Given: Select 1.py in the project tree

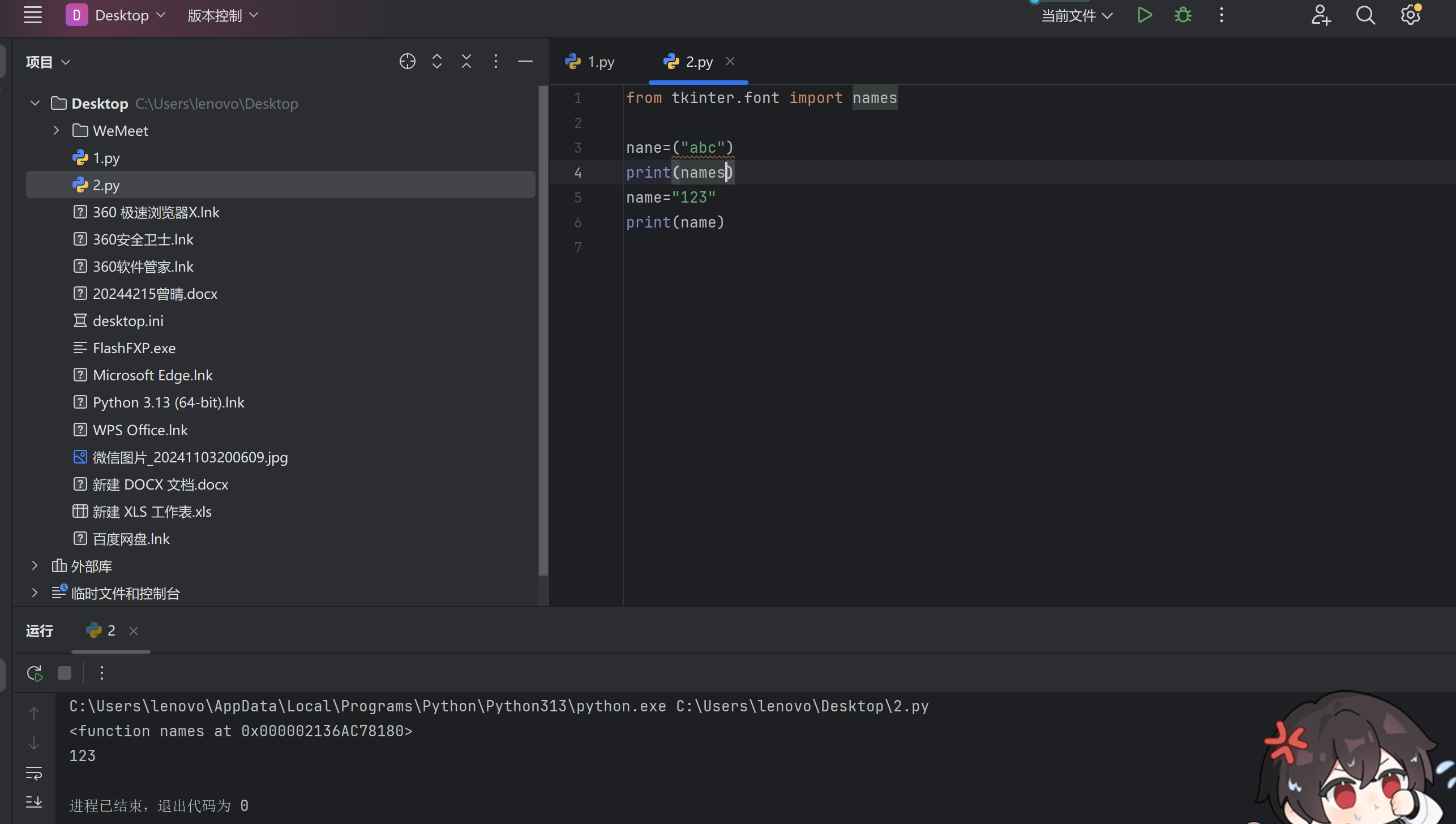Looking at the screenshot, I should 106,158.
